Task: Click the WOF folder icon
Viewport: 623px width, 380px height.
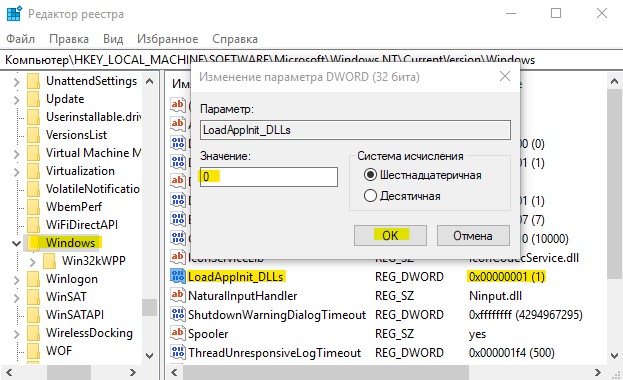Action: pyautogui.click(x=33, y=351)
